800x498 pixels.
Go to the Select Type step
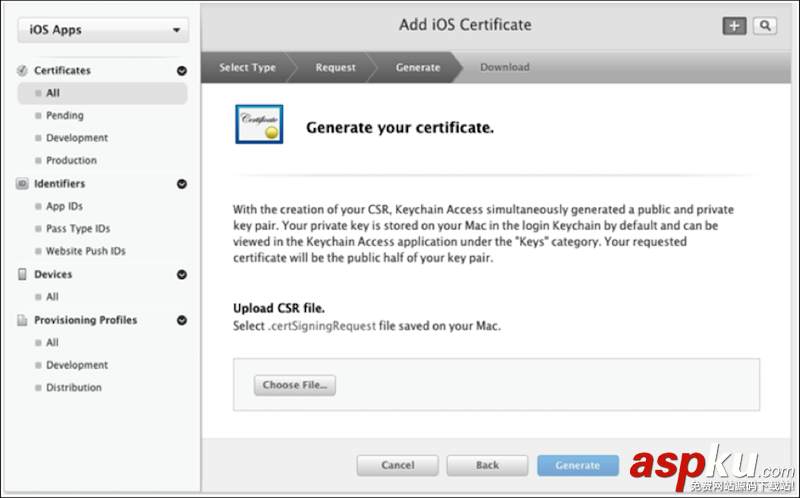[x=248, y=67]
